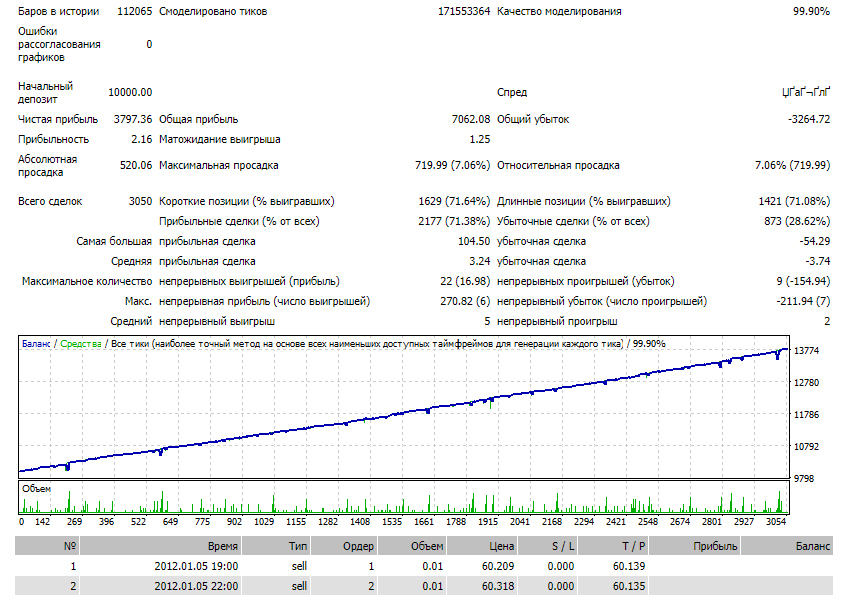Click the chart y-axis value 9798

(x=804, y=479)
